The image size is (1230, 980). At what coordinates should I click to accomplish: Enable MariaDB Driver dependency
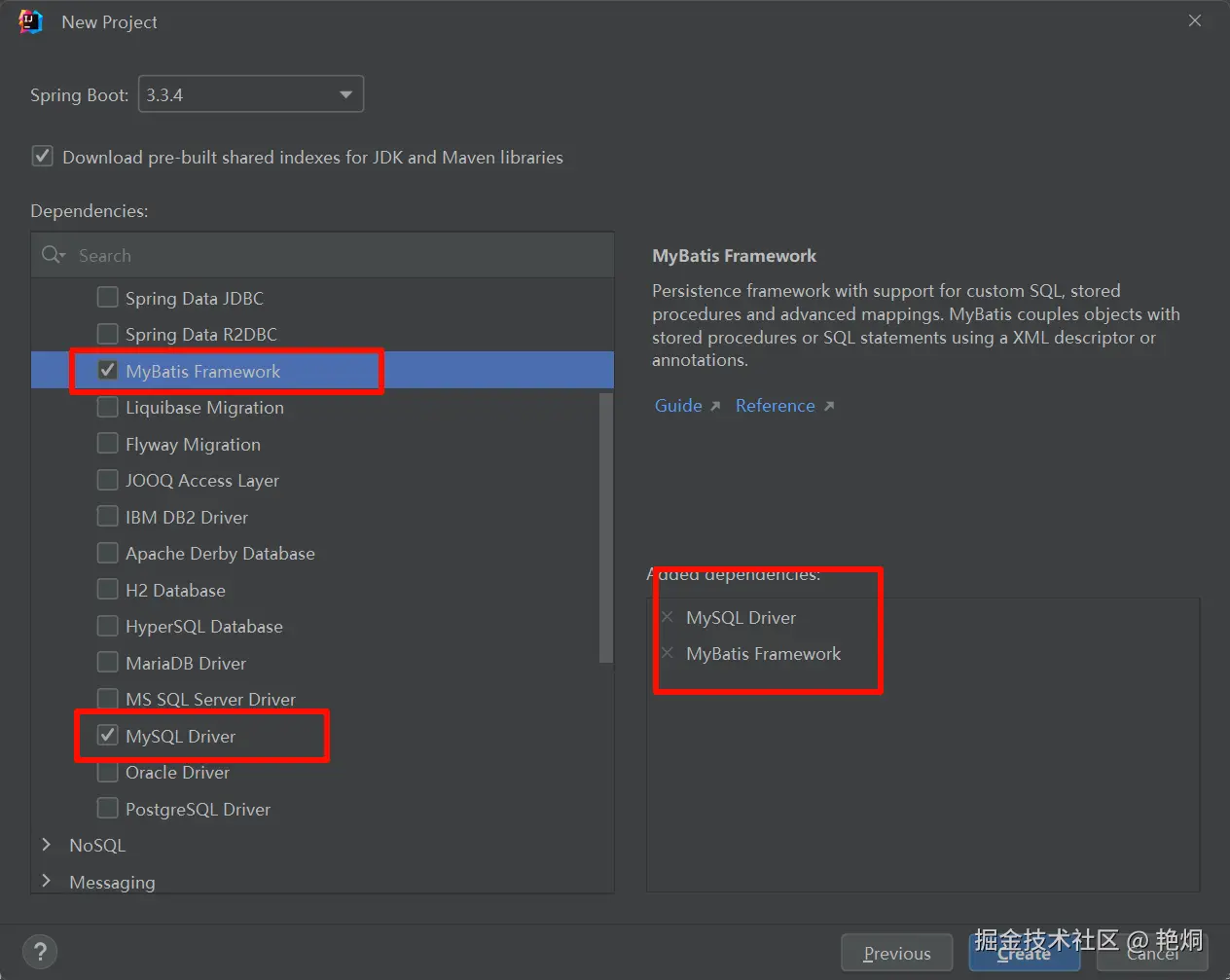pos(108,662)
